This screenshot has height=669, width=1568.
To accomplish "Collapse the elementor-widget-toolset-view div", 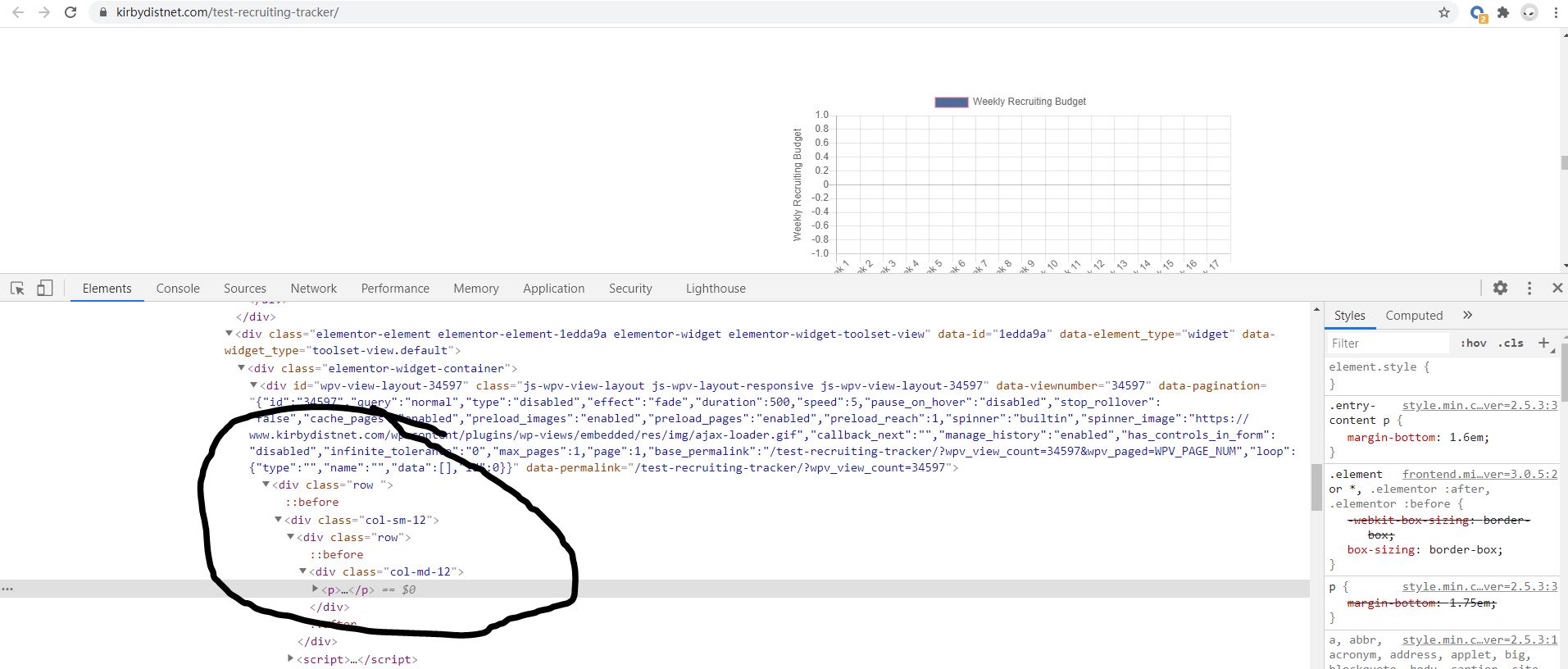I will pos(229,334).
